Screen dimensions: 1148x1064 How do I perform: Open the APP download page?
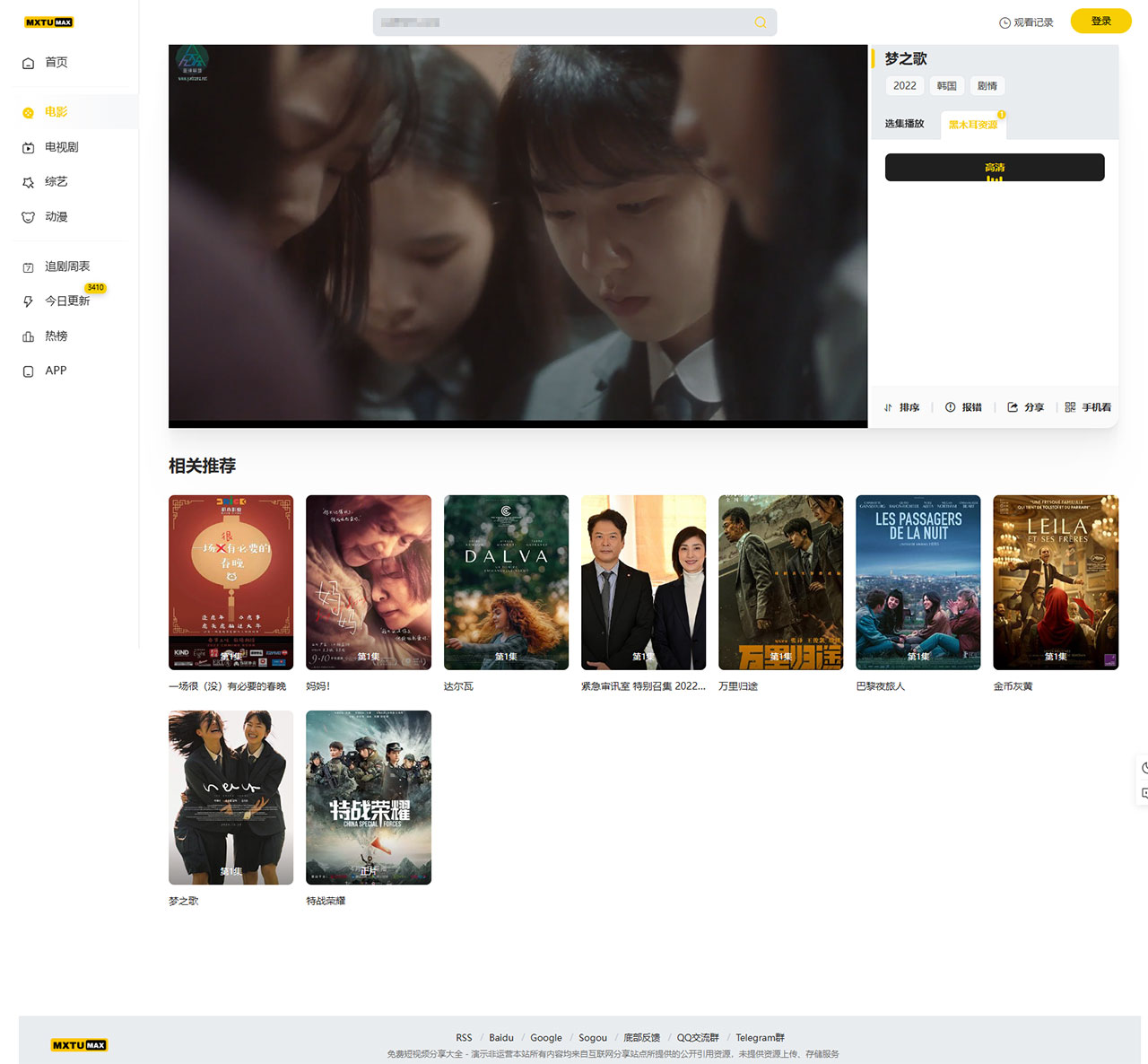pos(56,371)
